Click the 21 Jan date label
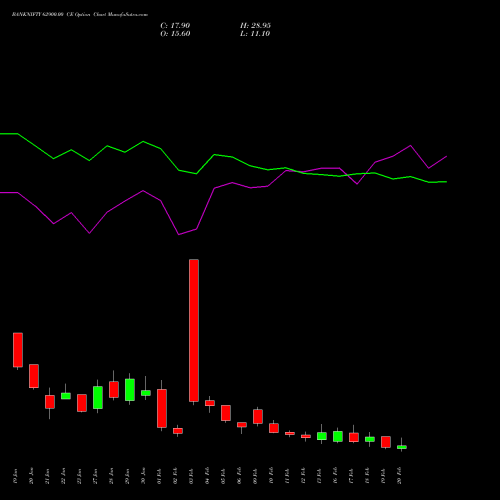Image resolution: width=500 pixels, height=500 pixels. pos(47,476)
